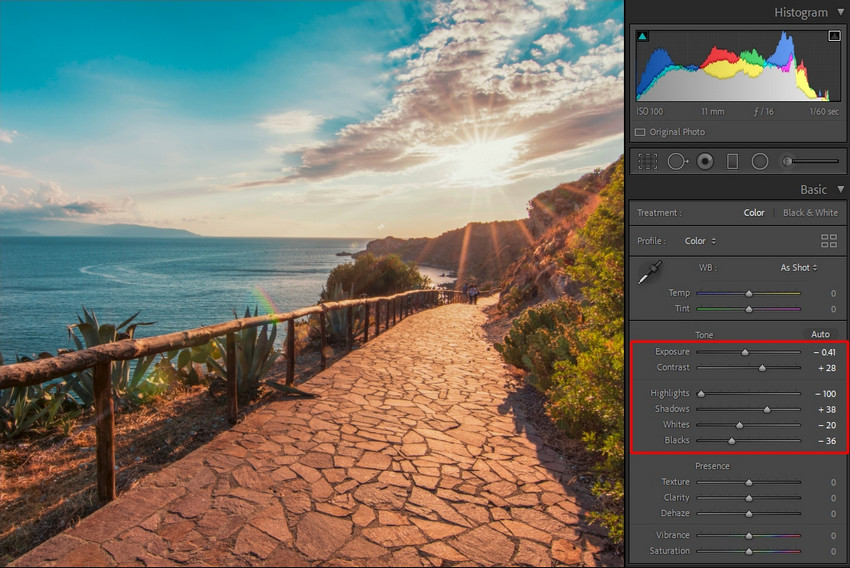
Task: Click the ISO 100 readout
Action: pyautogui.click(x=649, y=112)
